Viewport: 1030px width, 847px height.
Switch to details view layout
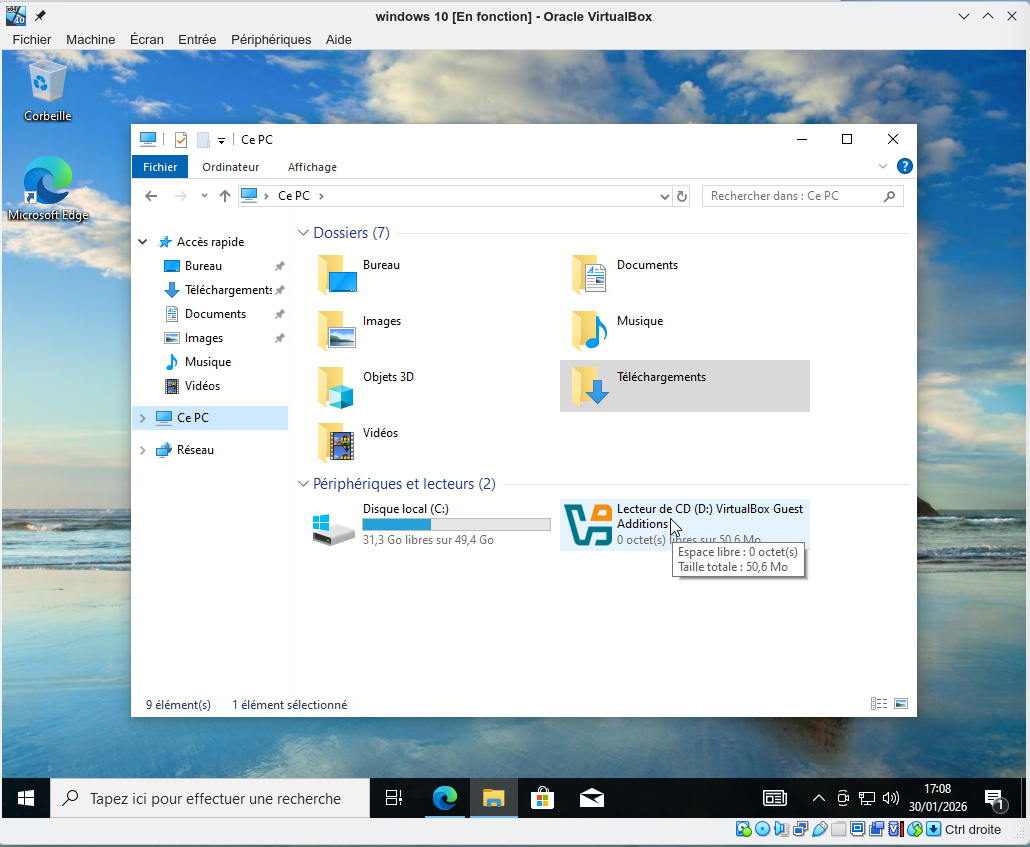point(879,704)
